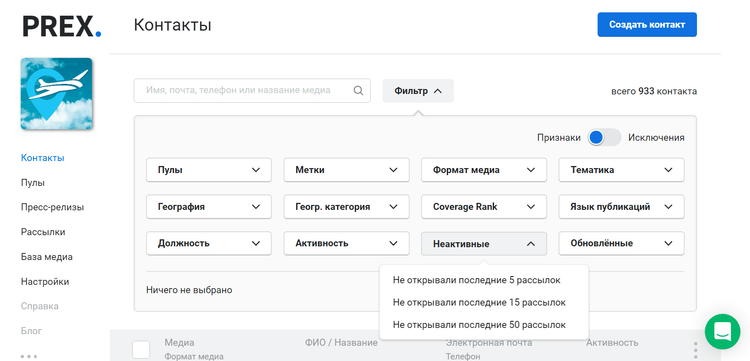Open Пулы section in sidebar
The image size is (750, 361).
33,183
